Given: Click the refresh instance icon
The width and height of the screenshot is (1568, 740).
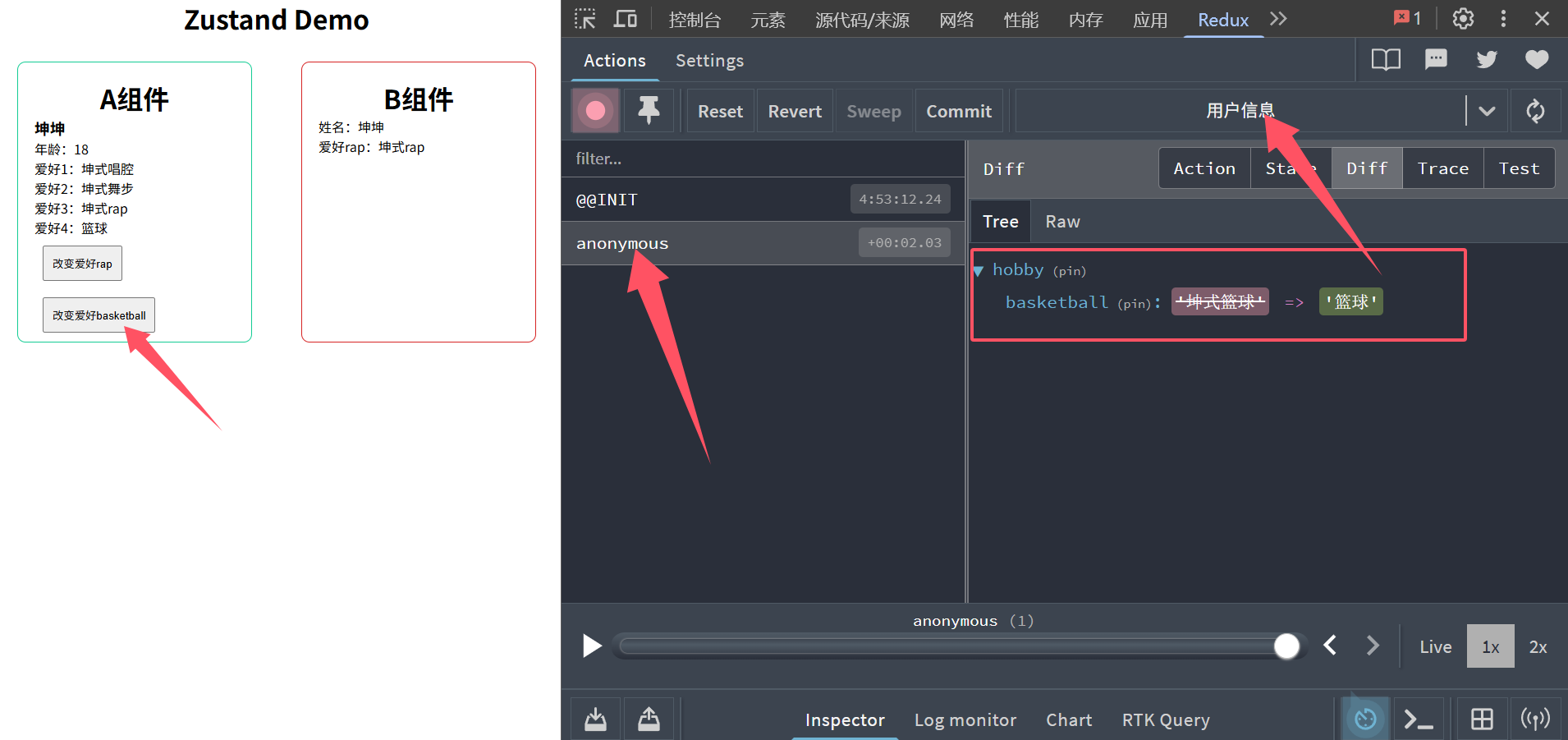Looking at the screenshot, I should 1535,111.
